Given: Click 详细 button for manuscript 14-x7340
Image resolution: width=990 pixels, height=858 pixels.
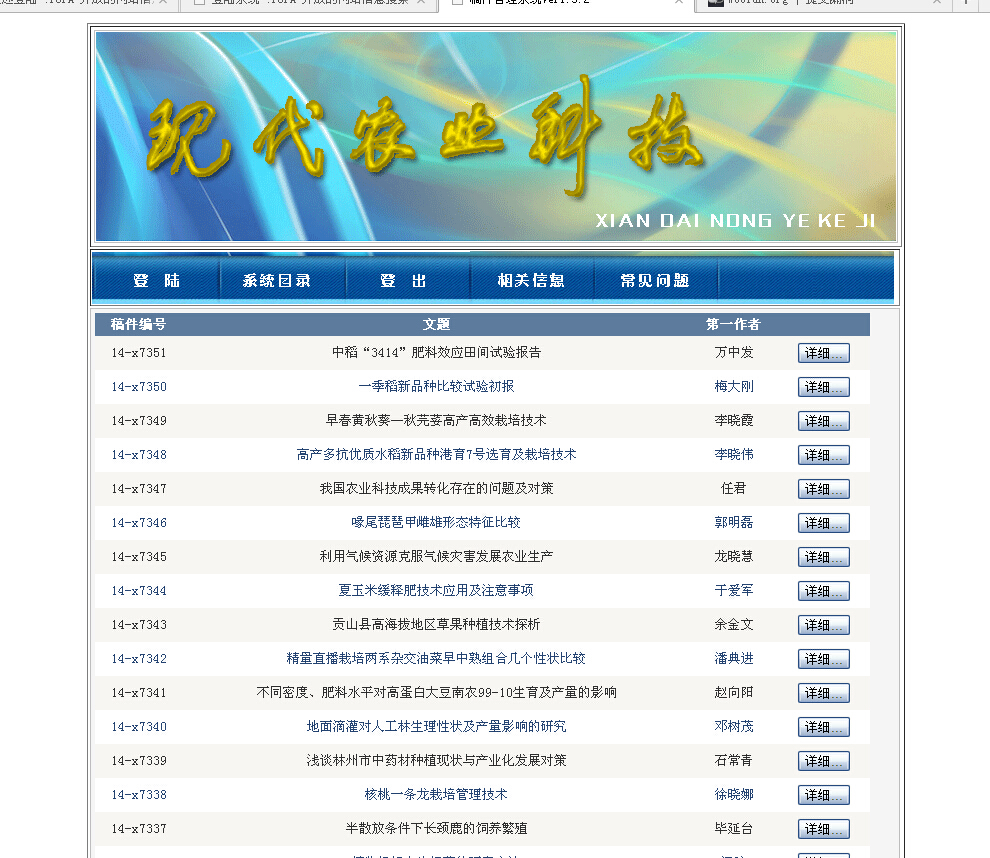Looking at the screenshot, I should point(823,728).
